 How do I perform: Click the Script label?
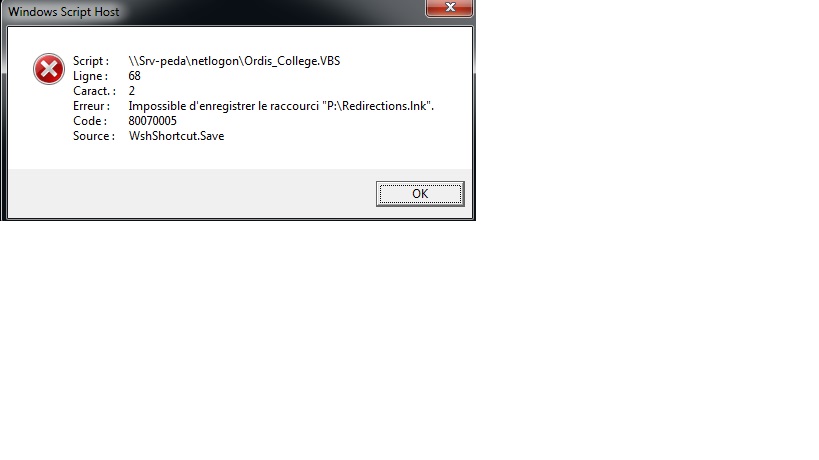91,61
